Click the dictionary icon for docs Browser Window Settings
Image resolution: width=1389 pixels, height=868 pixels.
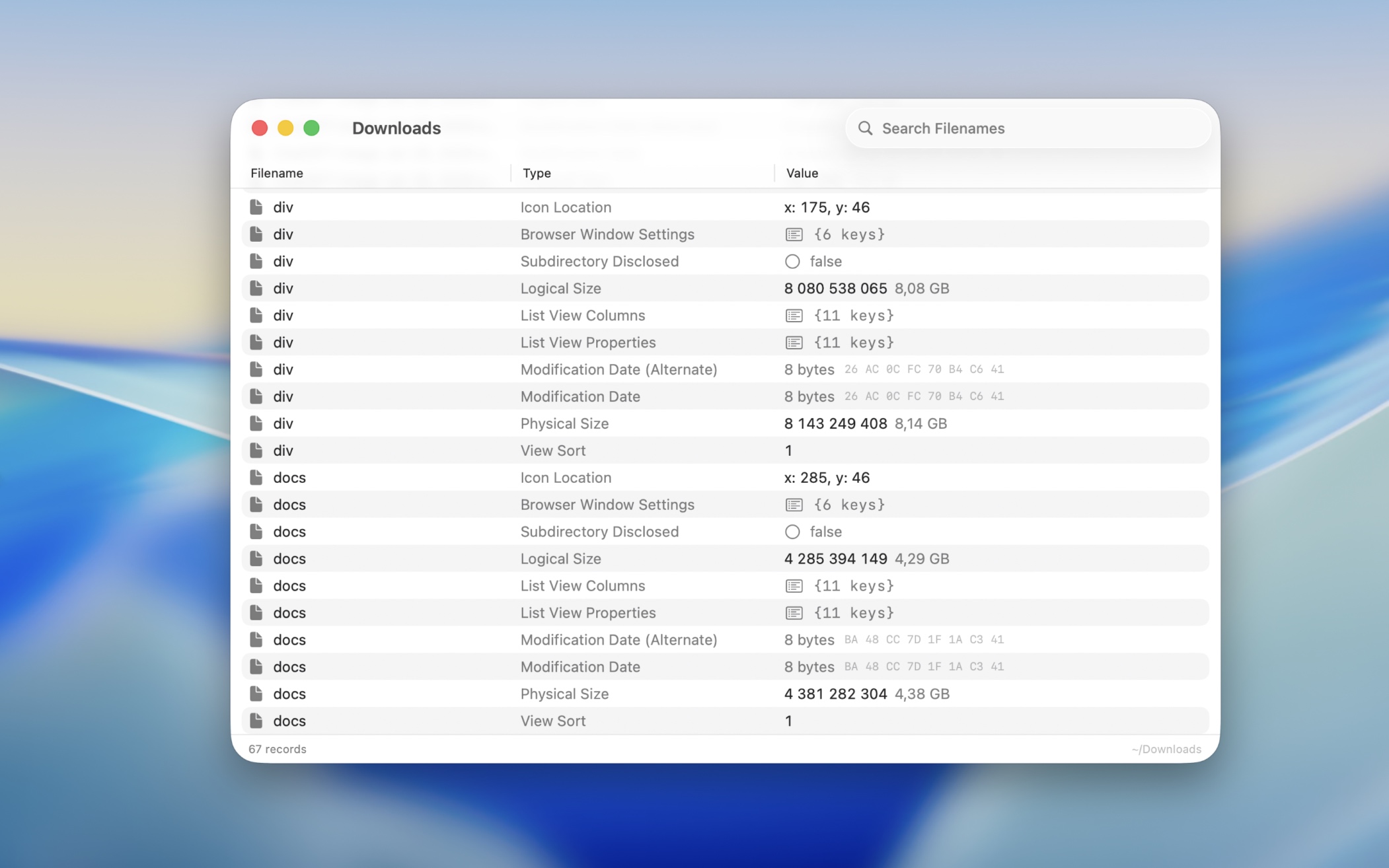(793, 504)
